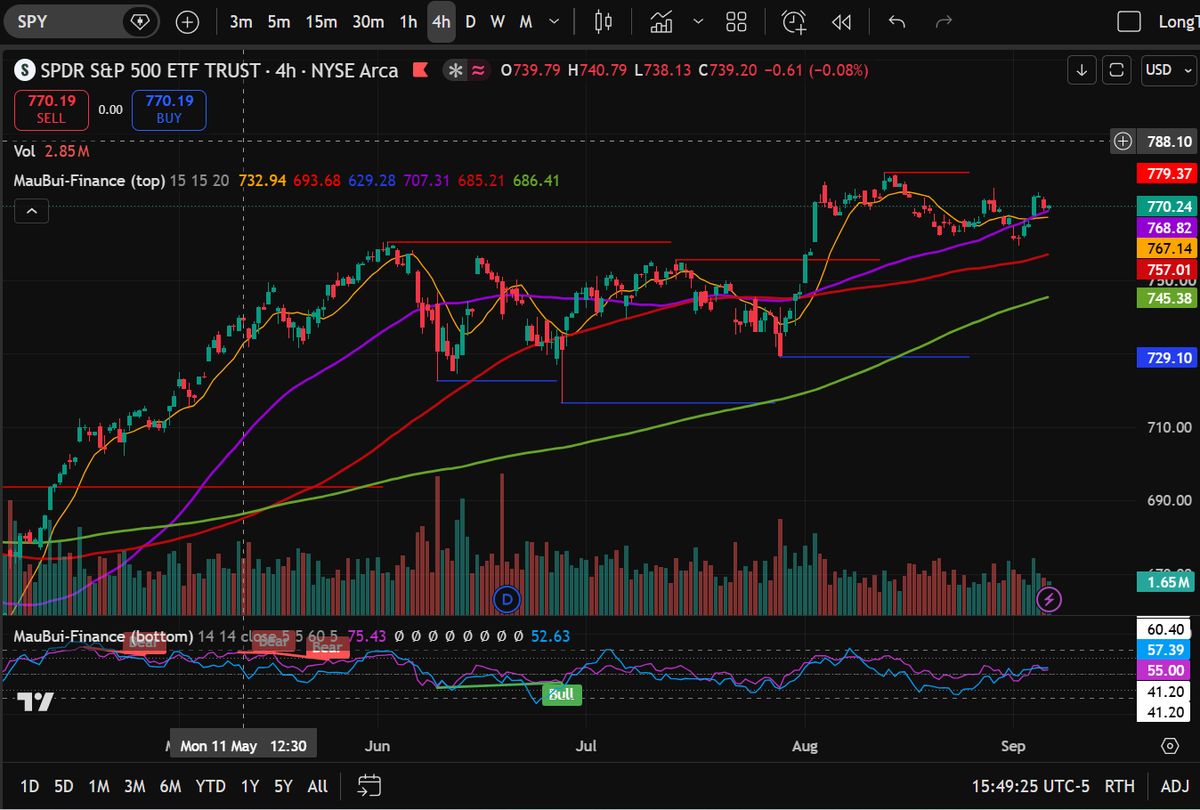Select the Vol 2.85M indicator legend
Viewport: 1200px width, 810px height.
coord(52,151)
